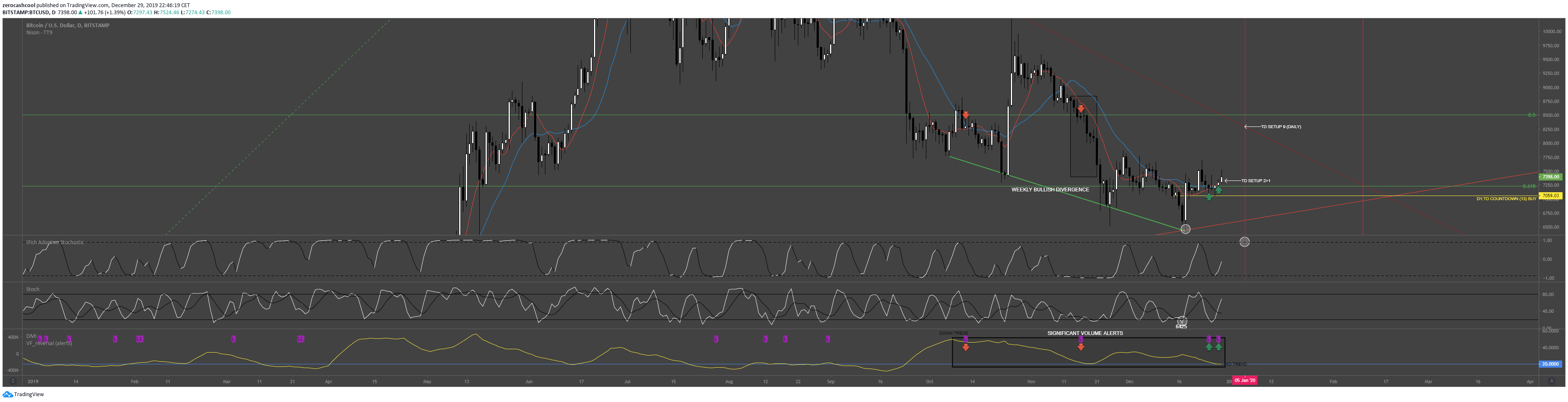
Task: Click the yellow 7059.03 price tag
Action: click(1550, 196)
